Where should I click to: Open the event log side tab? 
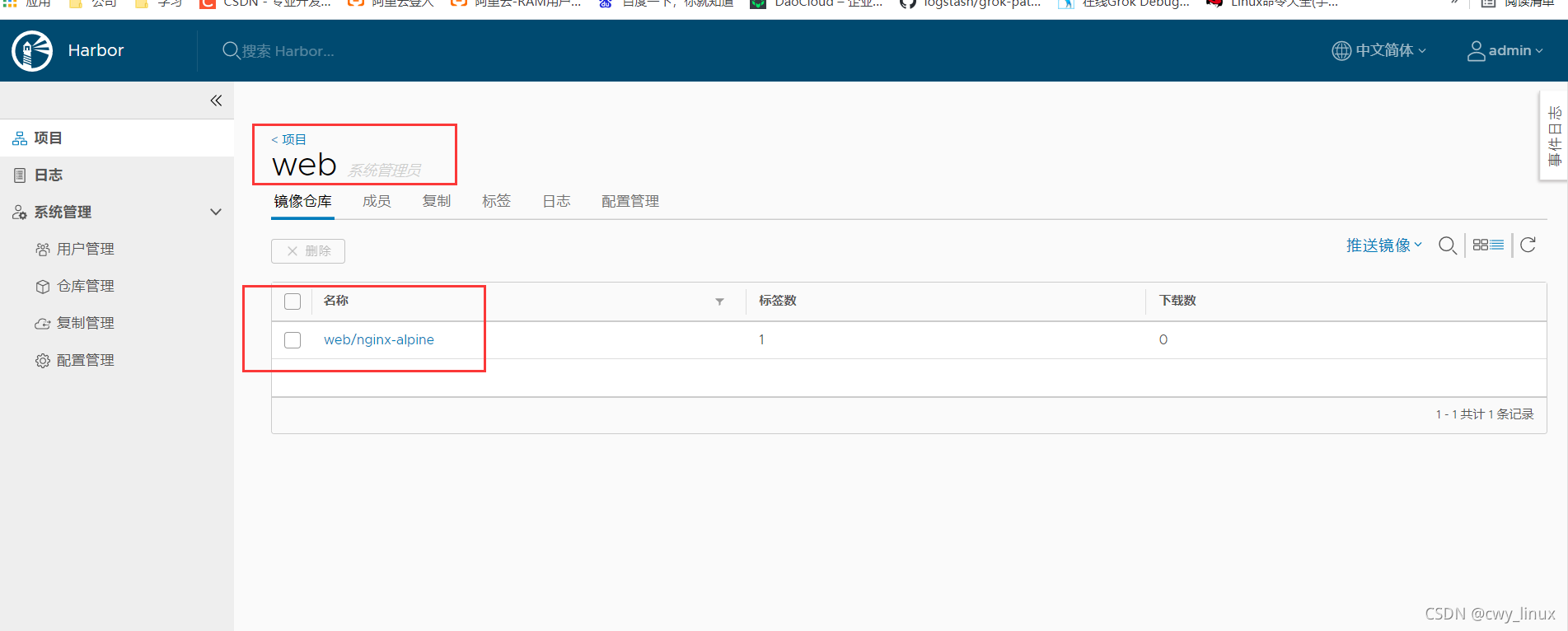point(1554,136)
